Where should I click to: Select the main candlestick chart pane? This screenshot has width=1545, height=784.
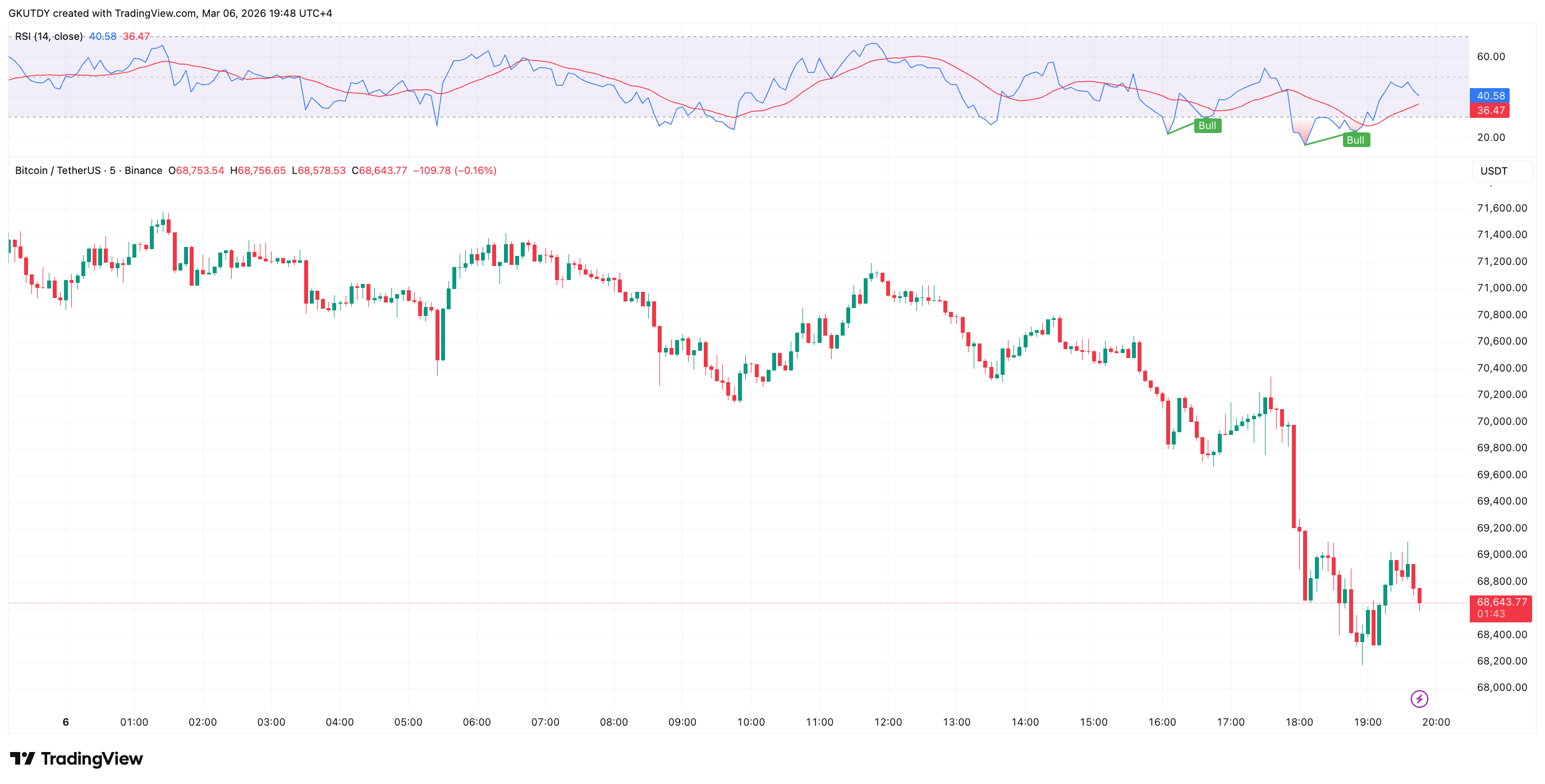click(719, 420)
